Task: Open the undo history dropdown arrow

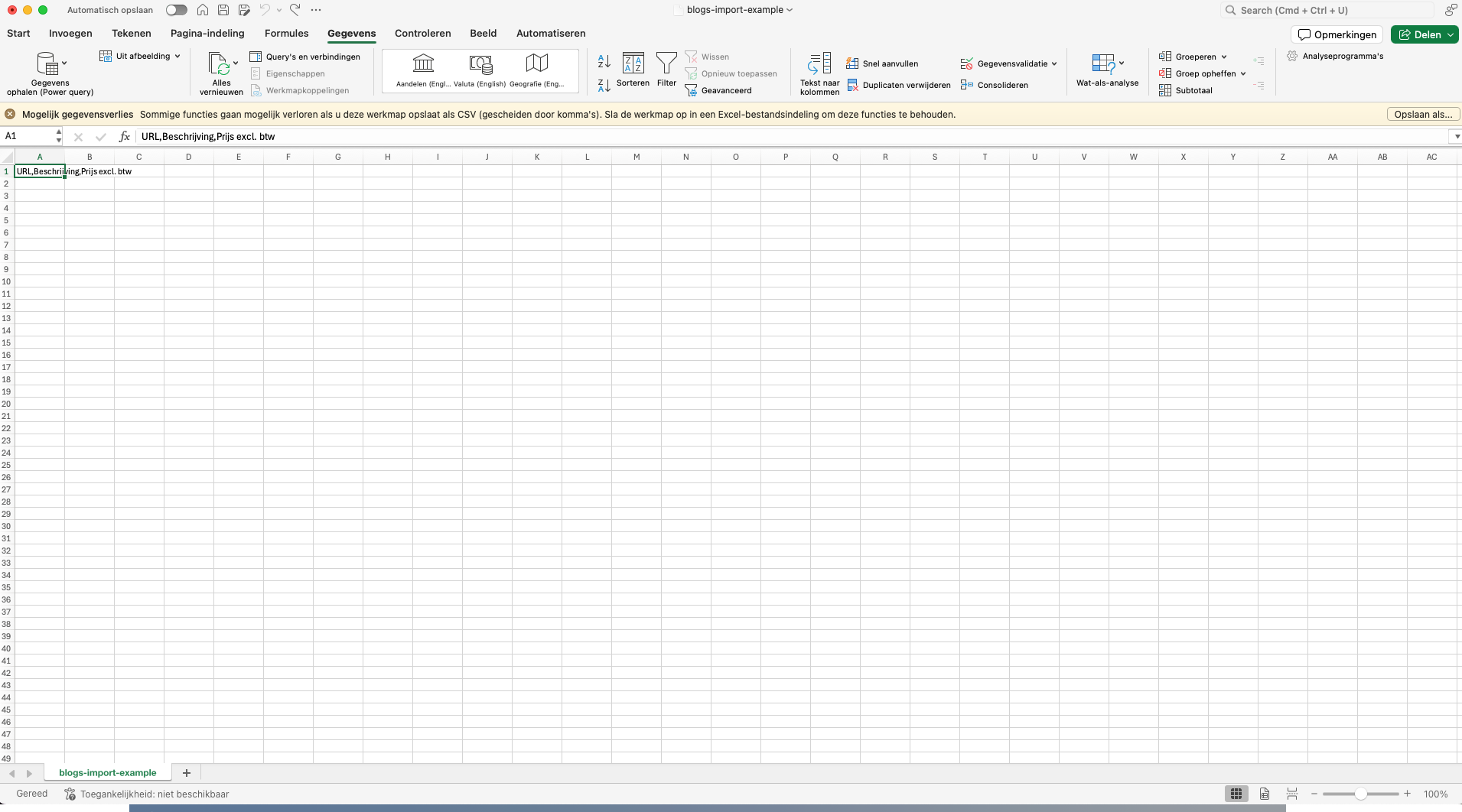Action: pyautogui.click(x=279, y=10)
